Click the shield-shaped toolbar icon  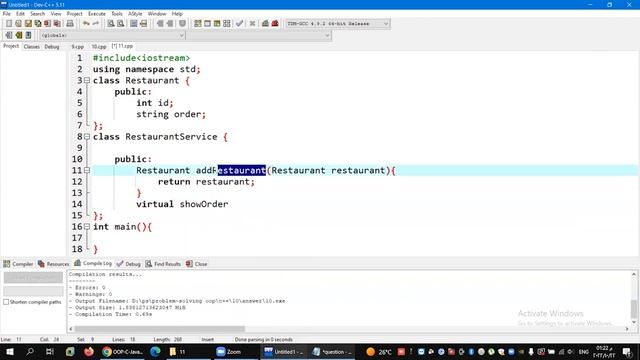(182, 24)
